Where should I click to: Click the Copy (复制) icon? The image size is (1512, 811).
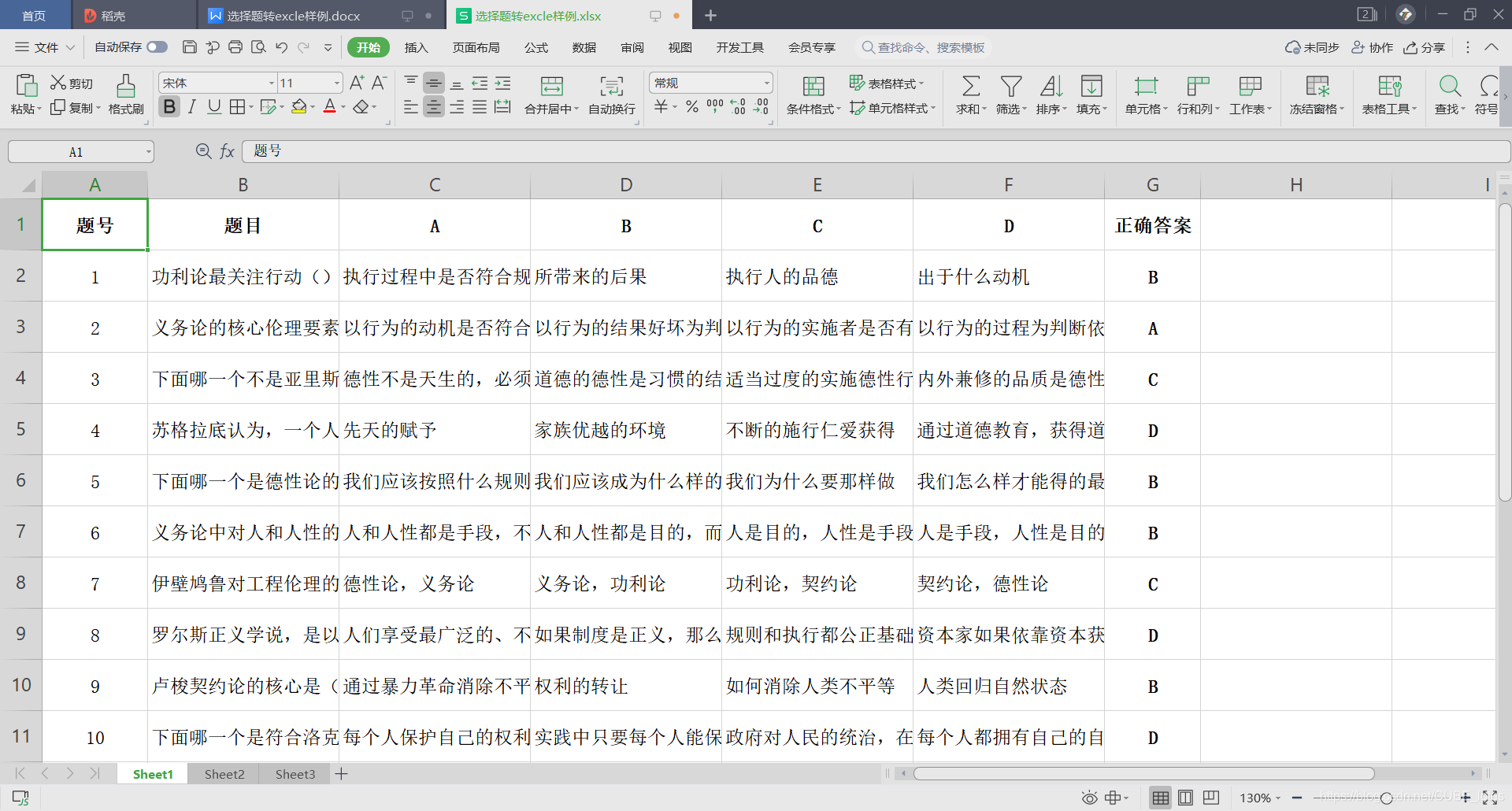click(x=58, y=107)
